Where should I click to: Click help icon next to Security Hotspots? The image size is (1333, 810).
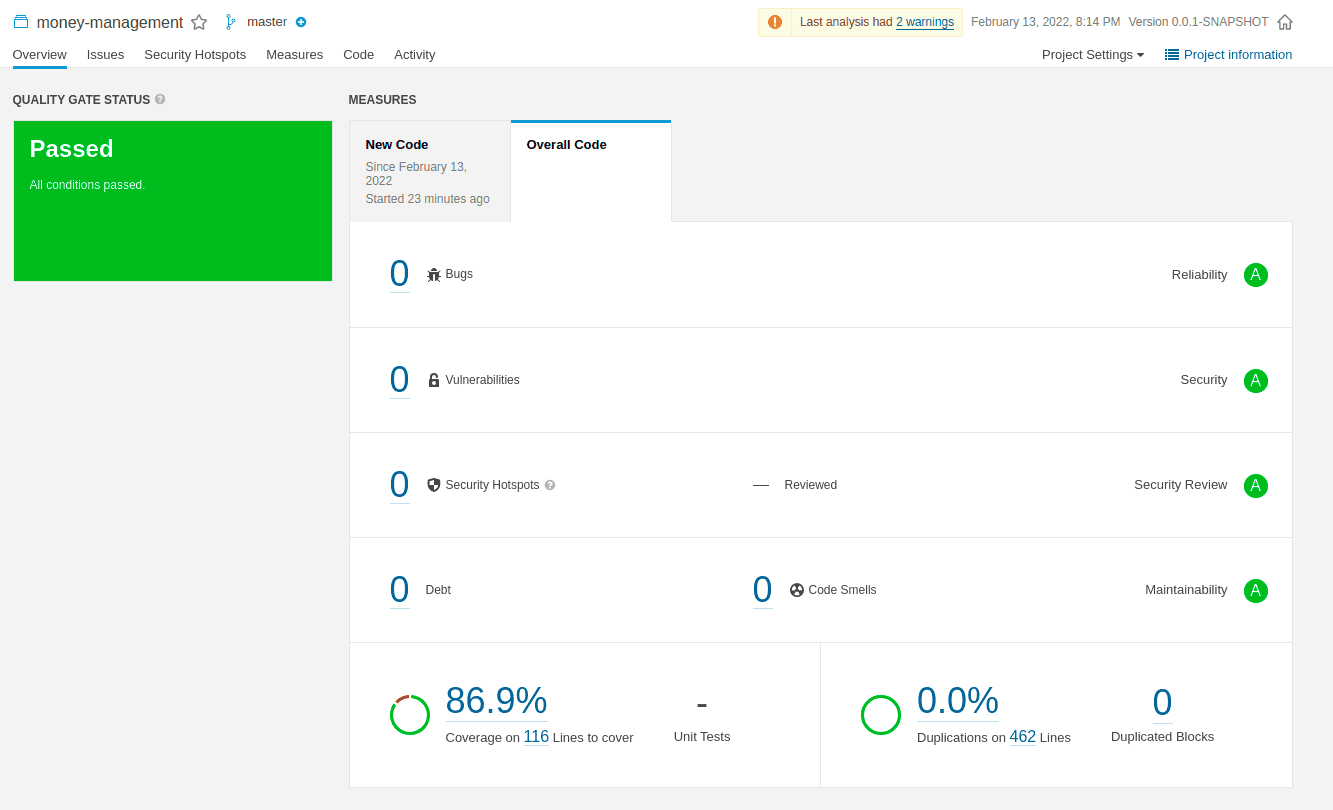pyautogui.click(x=550, y=485)
